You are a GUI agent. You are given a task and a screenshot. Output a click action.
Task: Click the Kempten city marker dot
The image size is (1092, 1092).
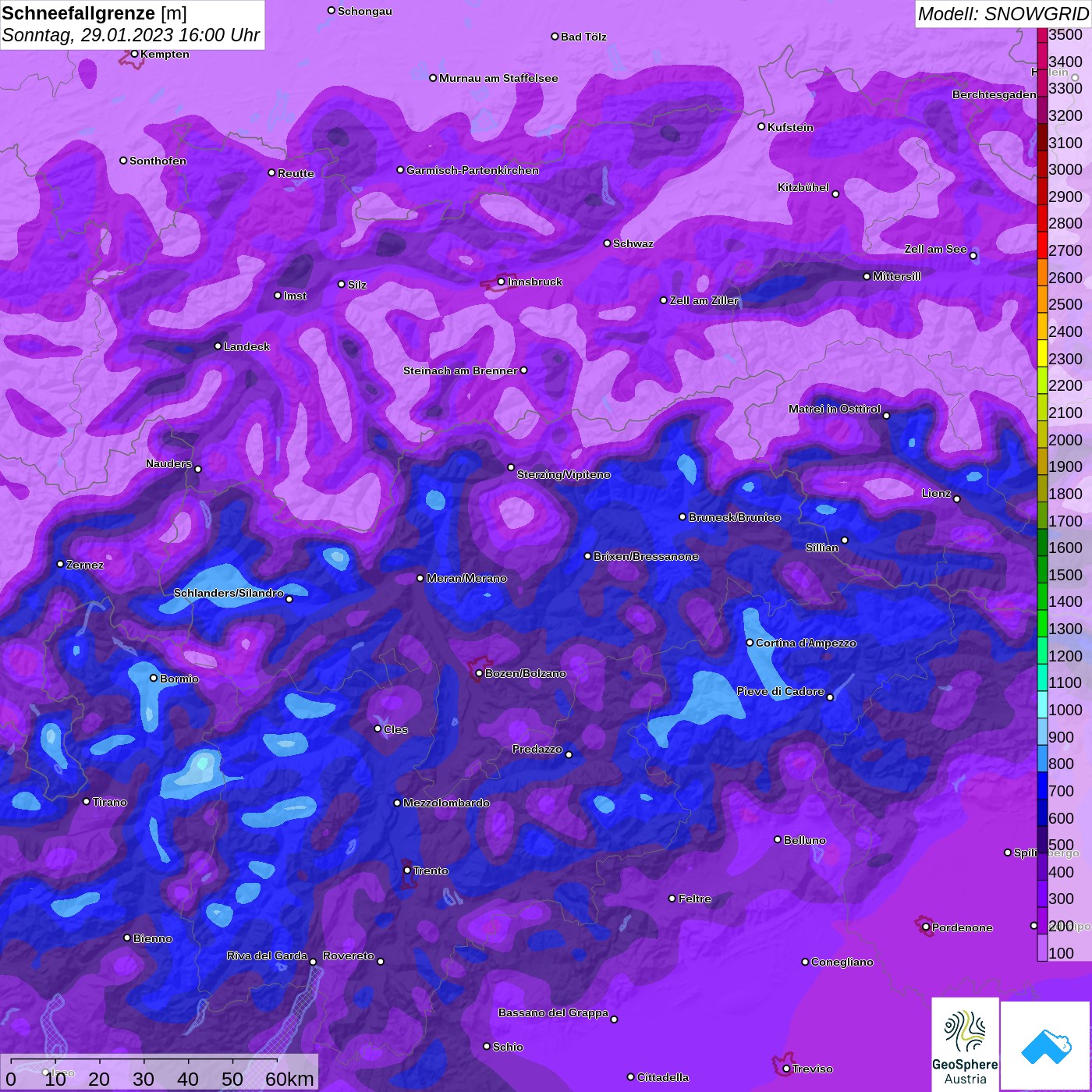pos(134,54)
